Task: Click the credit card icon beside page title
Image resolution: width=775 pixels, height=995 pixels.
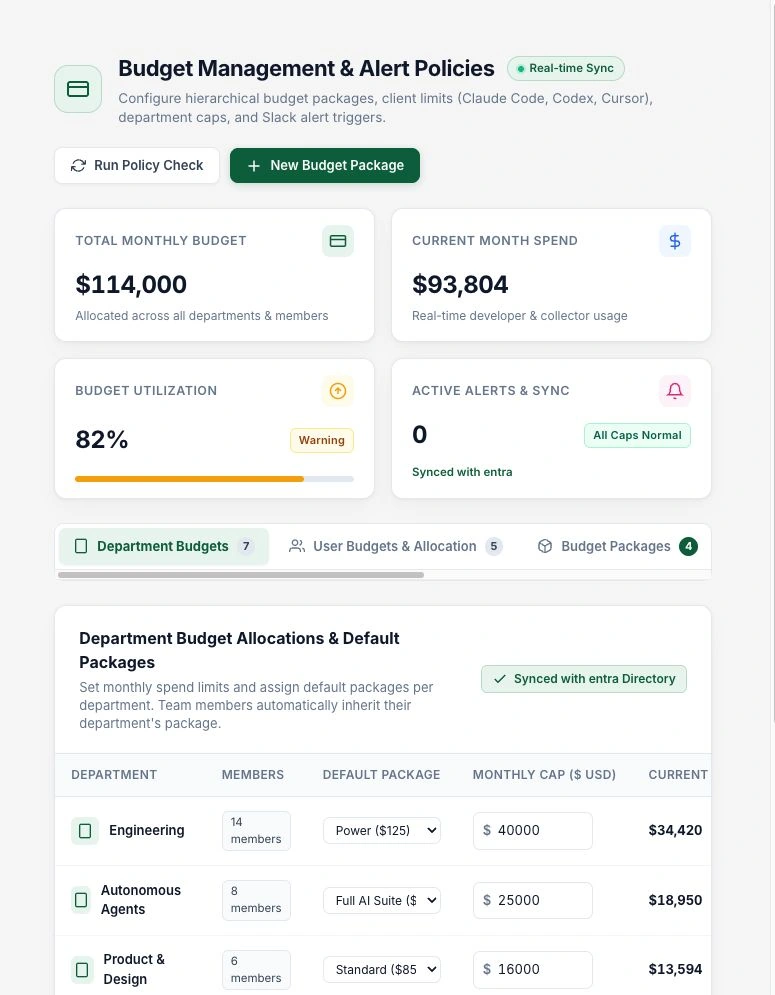Action: 78,89
